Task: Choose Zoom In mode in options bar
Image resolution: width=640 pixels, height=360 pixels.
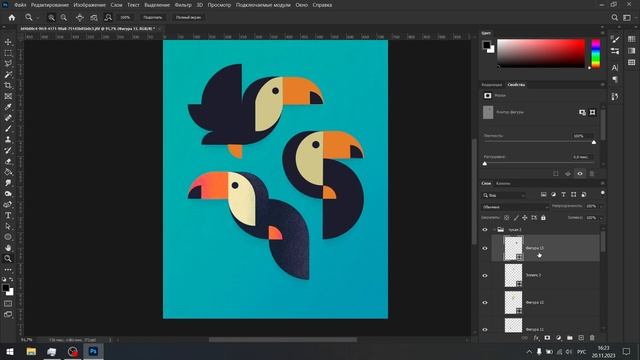Action: click(51, 18)
